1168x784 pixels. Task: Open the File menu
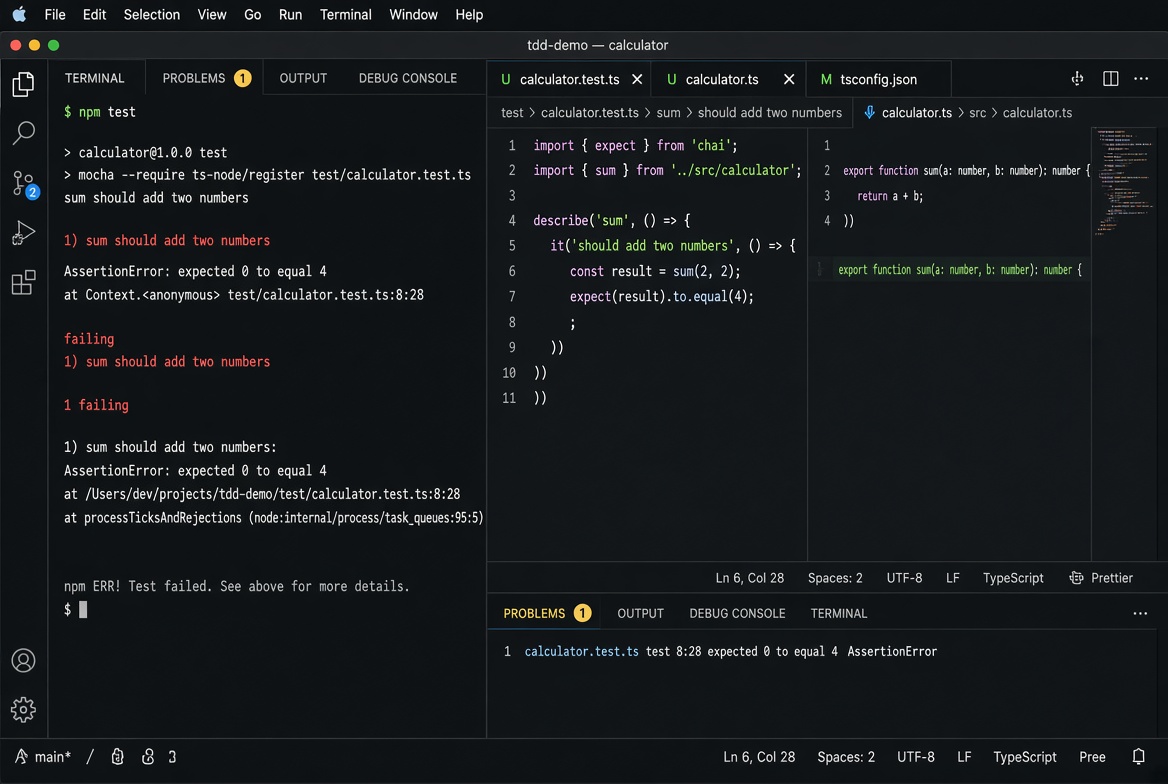(54, 14)
